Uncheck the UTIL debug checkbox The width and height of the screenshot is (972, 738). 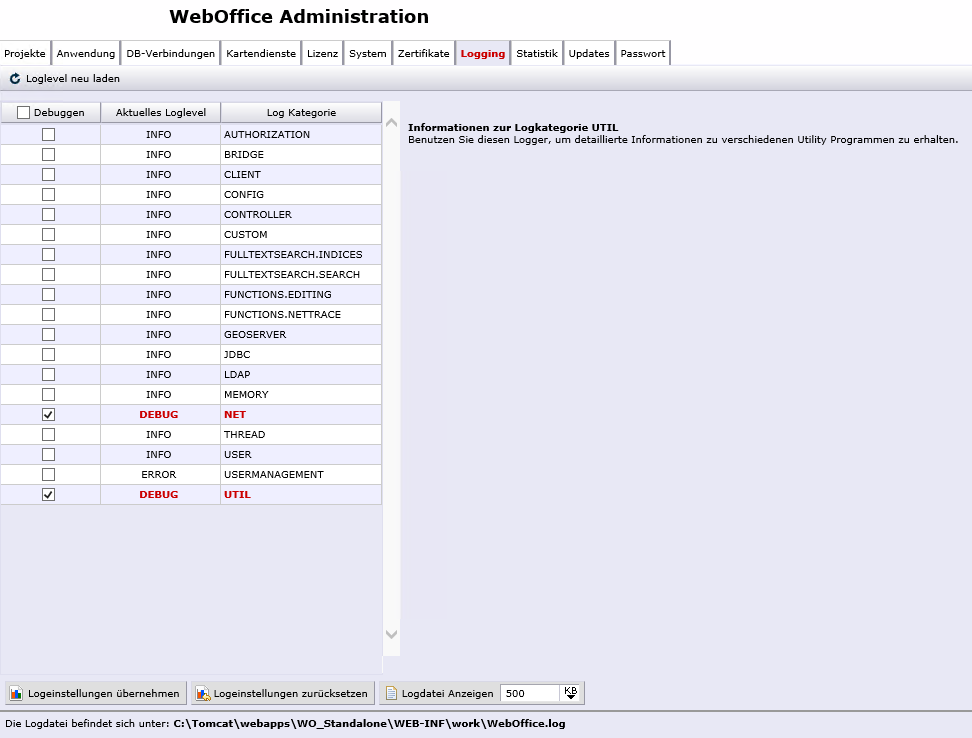point(50,494)
